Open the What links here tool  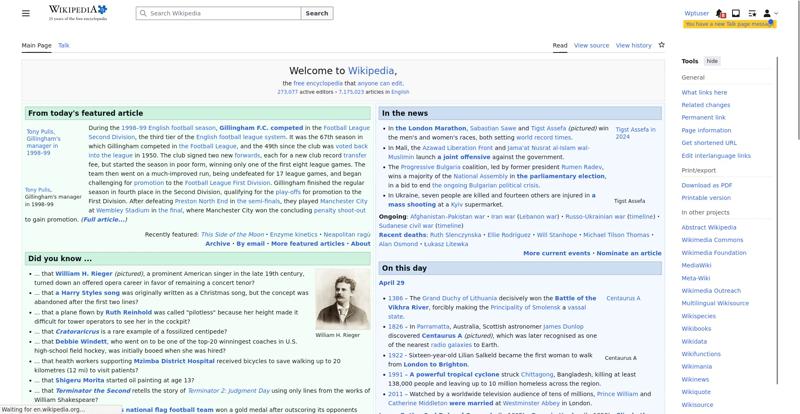pos(704,92)
